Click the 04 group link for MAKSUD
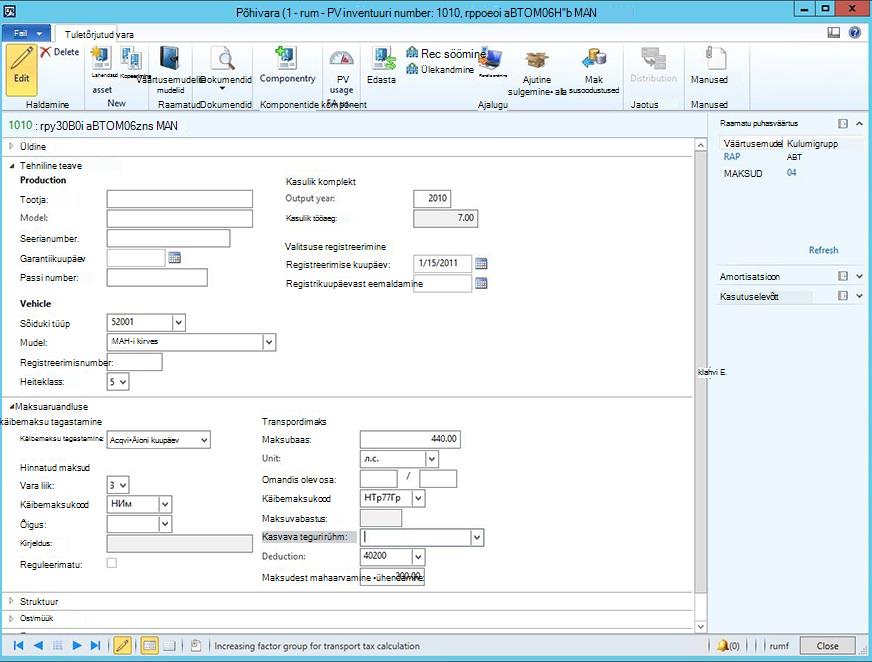This screenshot has height=662, width=872. pos(791,173)
